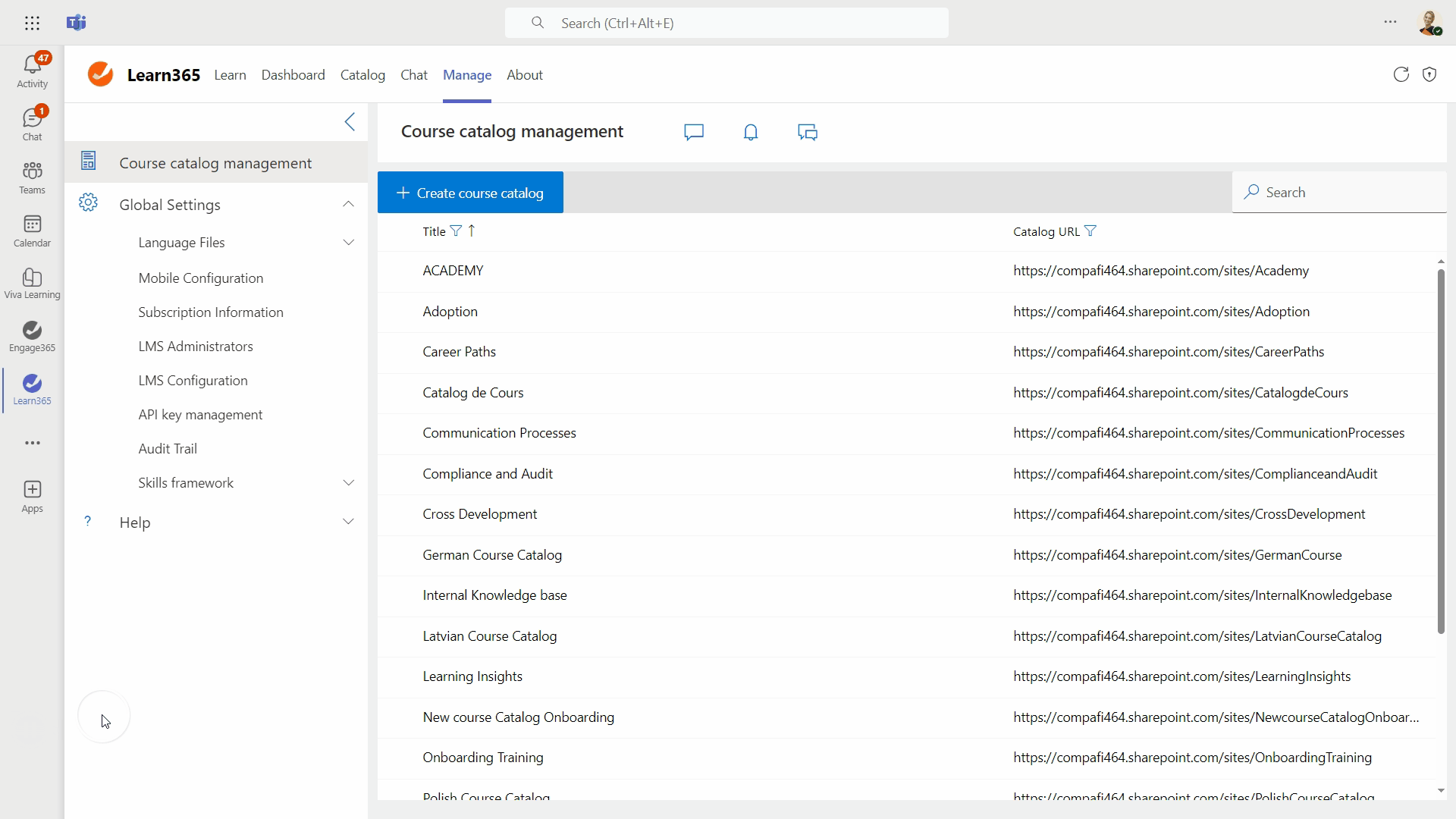Image resolution: width=1456 pixels, height=819 pixels.
Task: Select the Career Paths catalog
Action: tap(906, 352)
